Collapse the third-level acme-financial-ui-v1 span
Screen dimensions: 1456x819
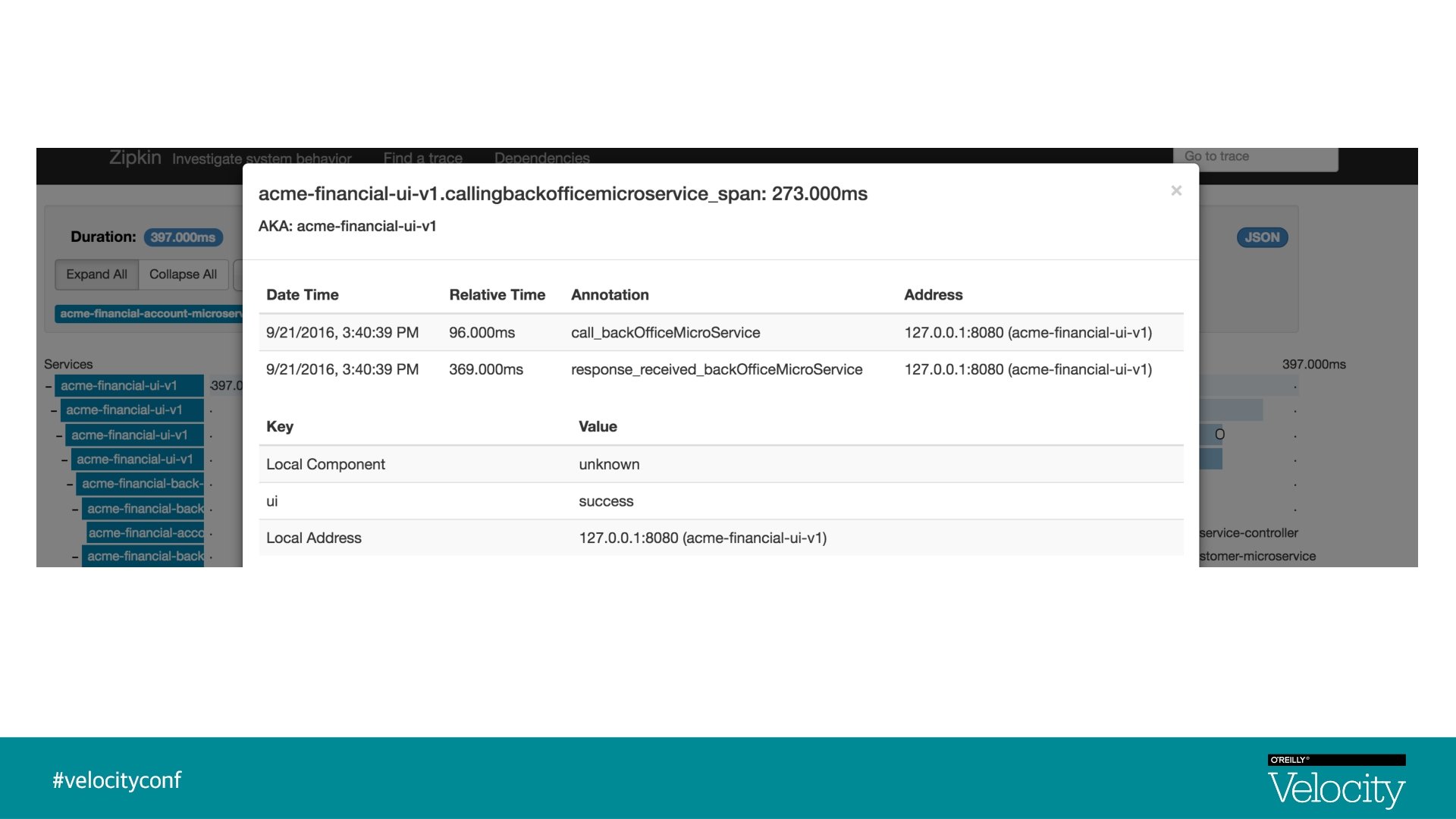59,436
